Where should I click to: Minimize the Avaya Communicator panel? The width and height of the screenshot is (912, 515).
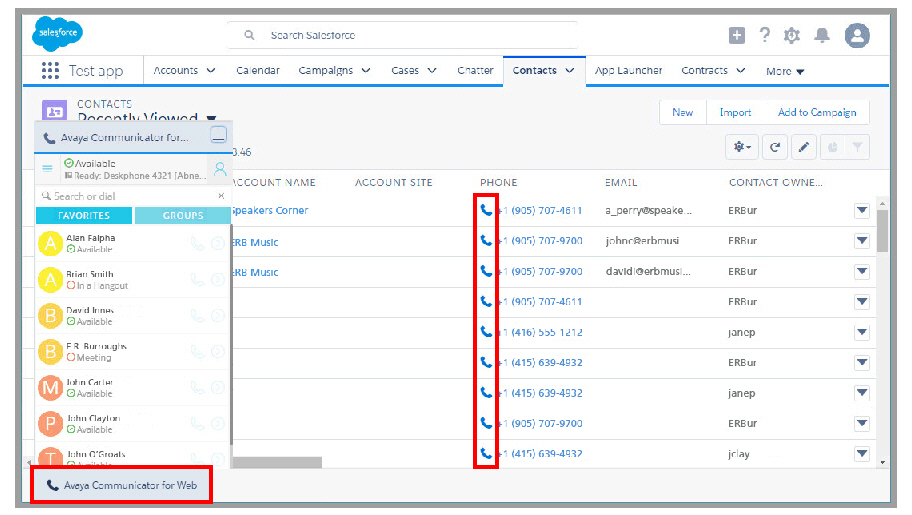(x=219, y=135)
